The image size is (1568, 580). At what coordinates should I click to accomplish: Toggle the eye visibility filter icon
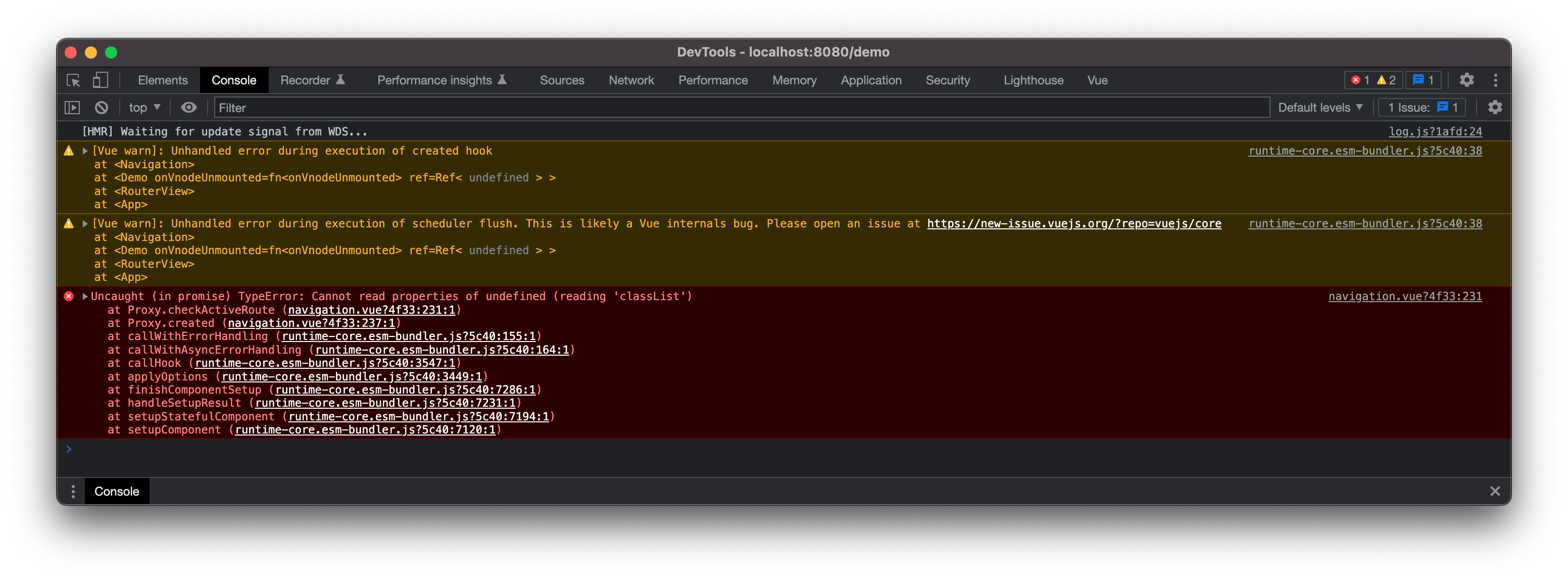click(x=189, y=107)
